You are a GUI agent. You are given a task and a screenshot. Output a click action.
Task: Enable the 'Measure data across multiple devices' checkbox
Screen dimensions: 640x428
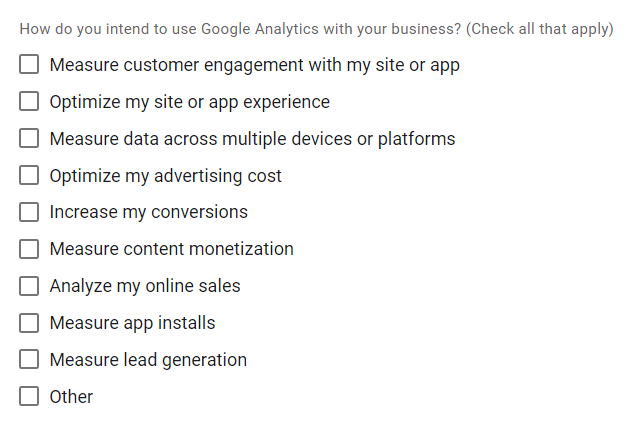coord(30,139)
